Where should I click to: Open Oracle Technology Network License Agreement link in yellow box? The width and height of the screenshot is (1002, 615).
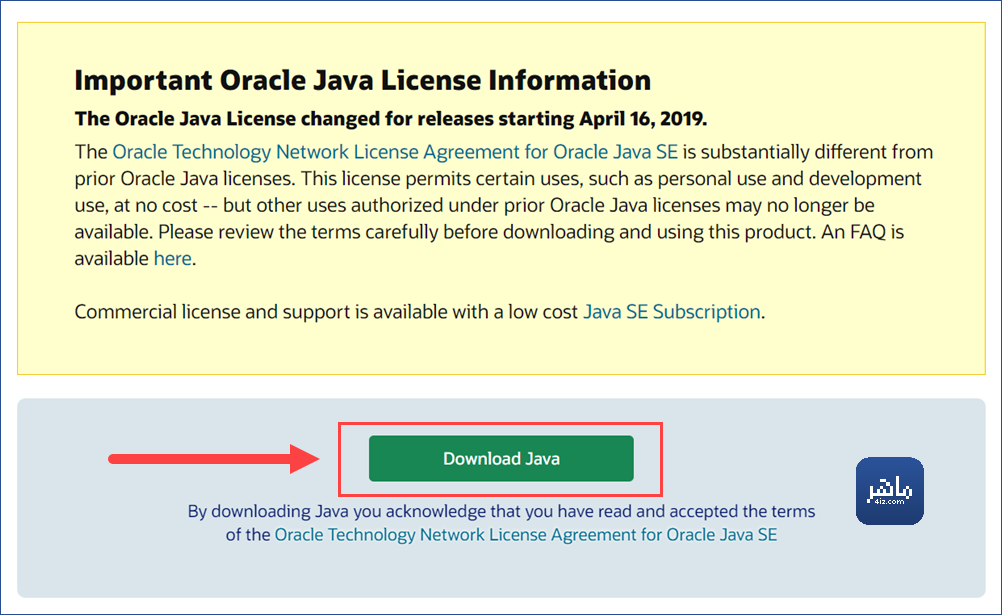coord(395,152)
